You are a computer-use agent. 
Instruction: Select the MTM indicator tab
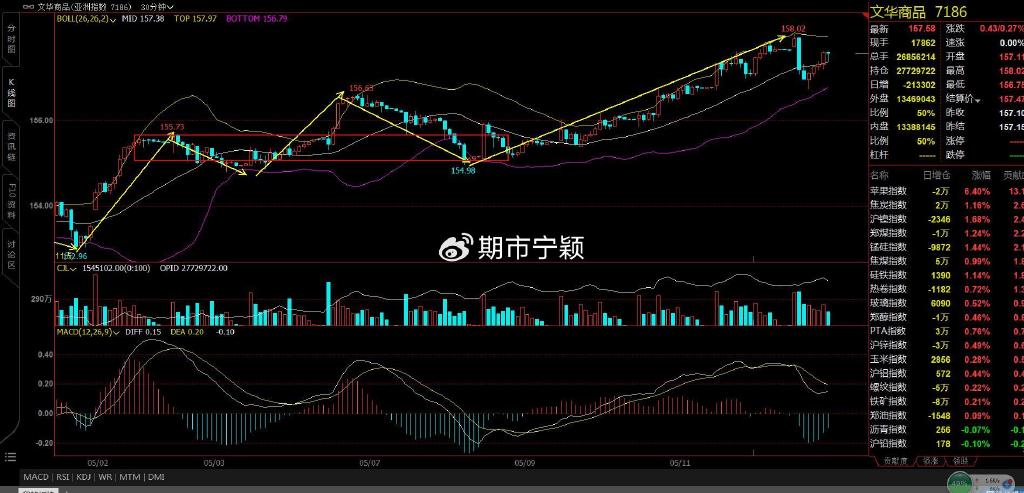[x=130, y=477]
